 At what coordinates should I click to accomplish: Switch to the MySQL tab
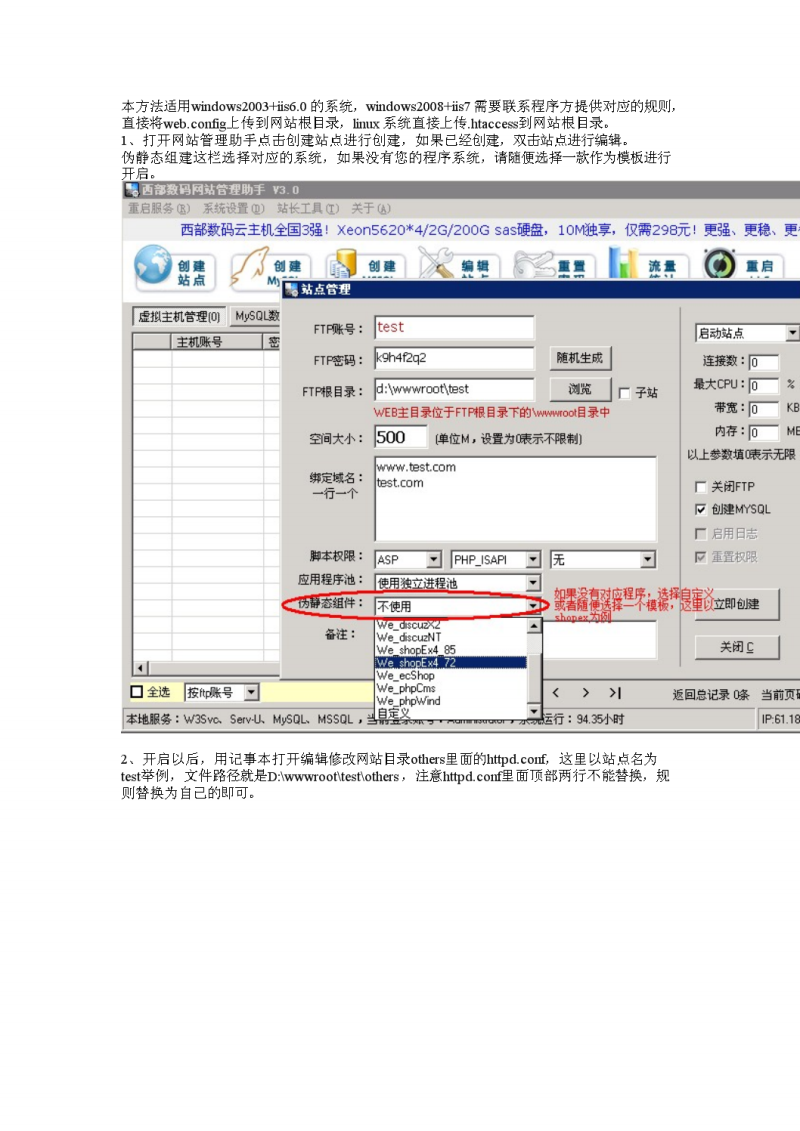(256, 316)
